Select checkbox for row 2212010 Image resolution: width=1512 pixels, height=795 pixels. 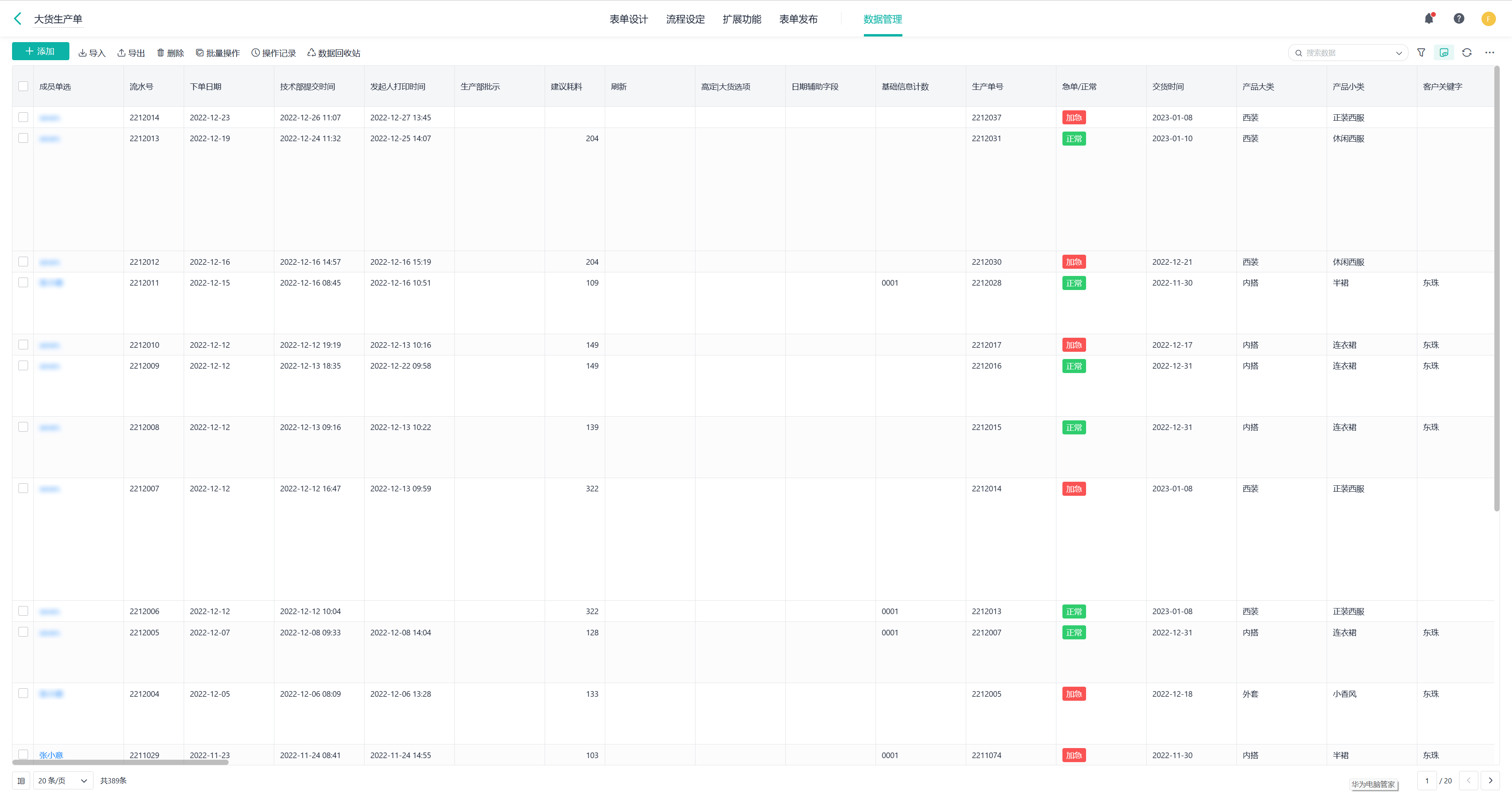(23, 345)
